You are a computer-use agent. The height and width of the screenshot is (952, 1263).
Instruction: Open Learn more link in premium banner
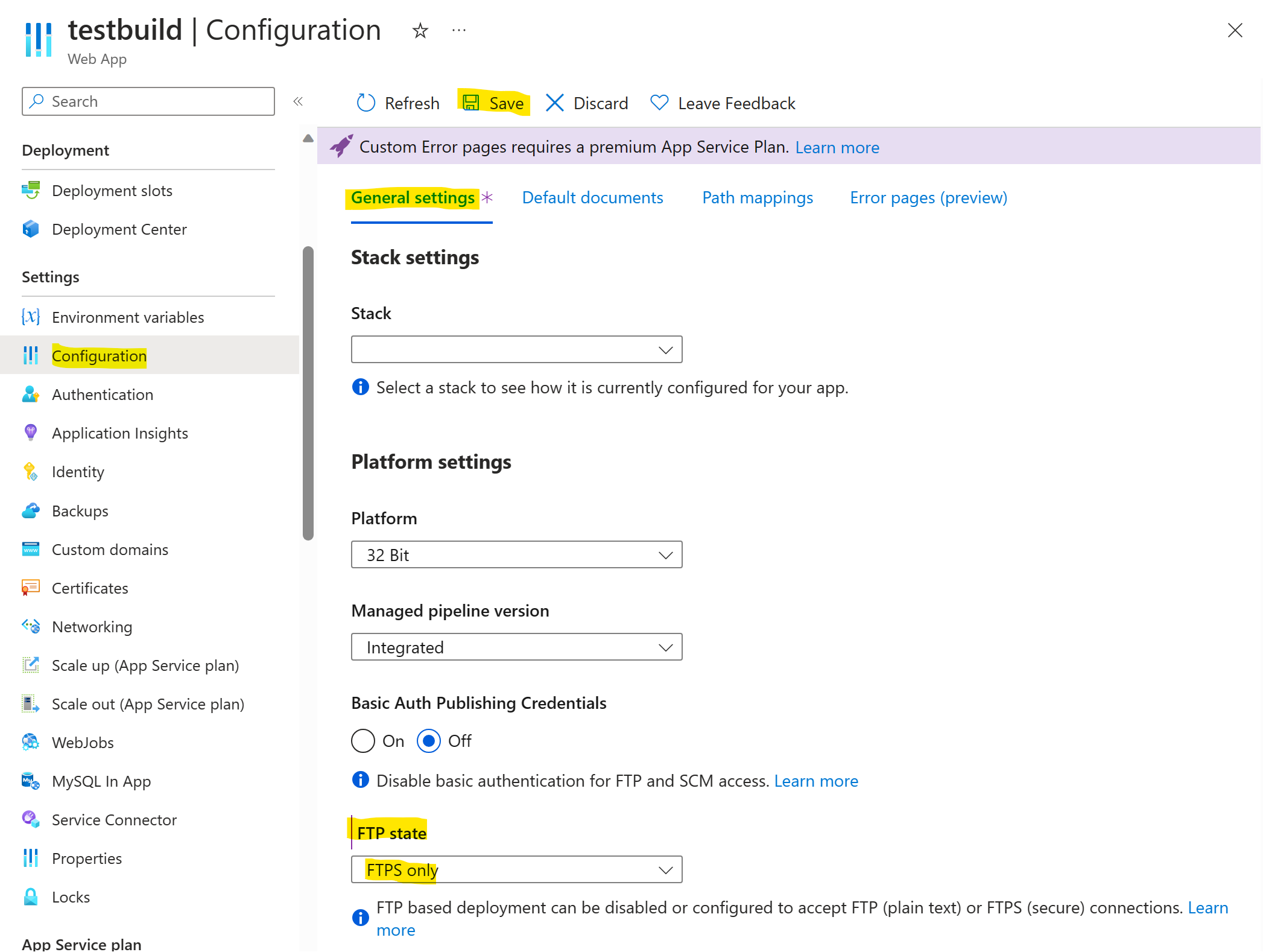[837, 147]
